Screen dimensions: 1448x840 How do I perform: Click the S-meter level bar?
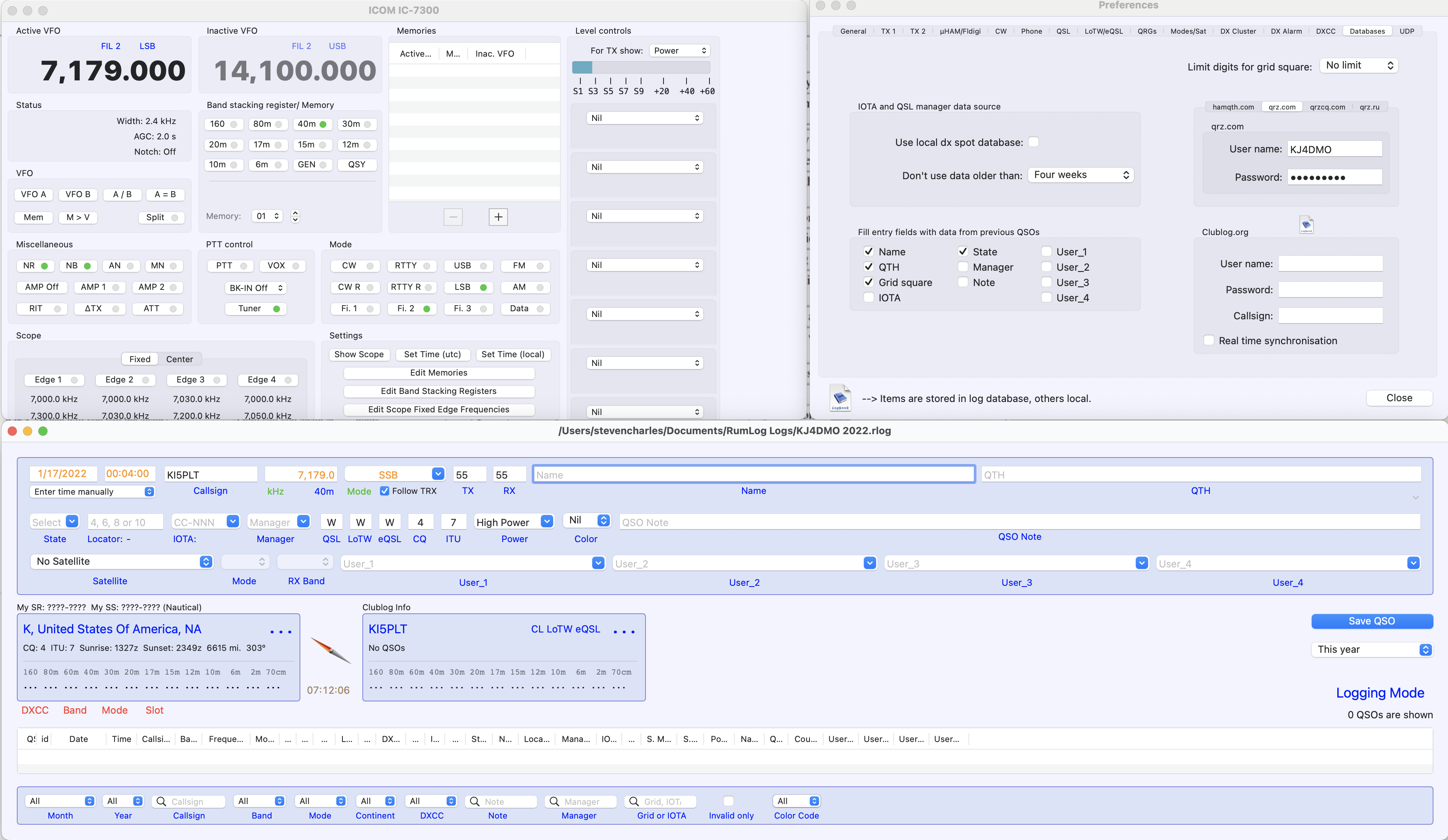[641, 67]
